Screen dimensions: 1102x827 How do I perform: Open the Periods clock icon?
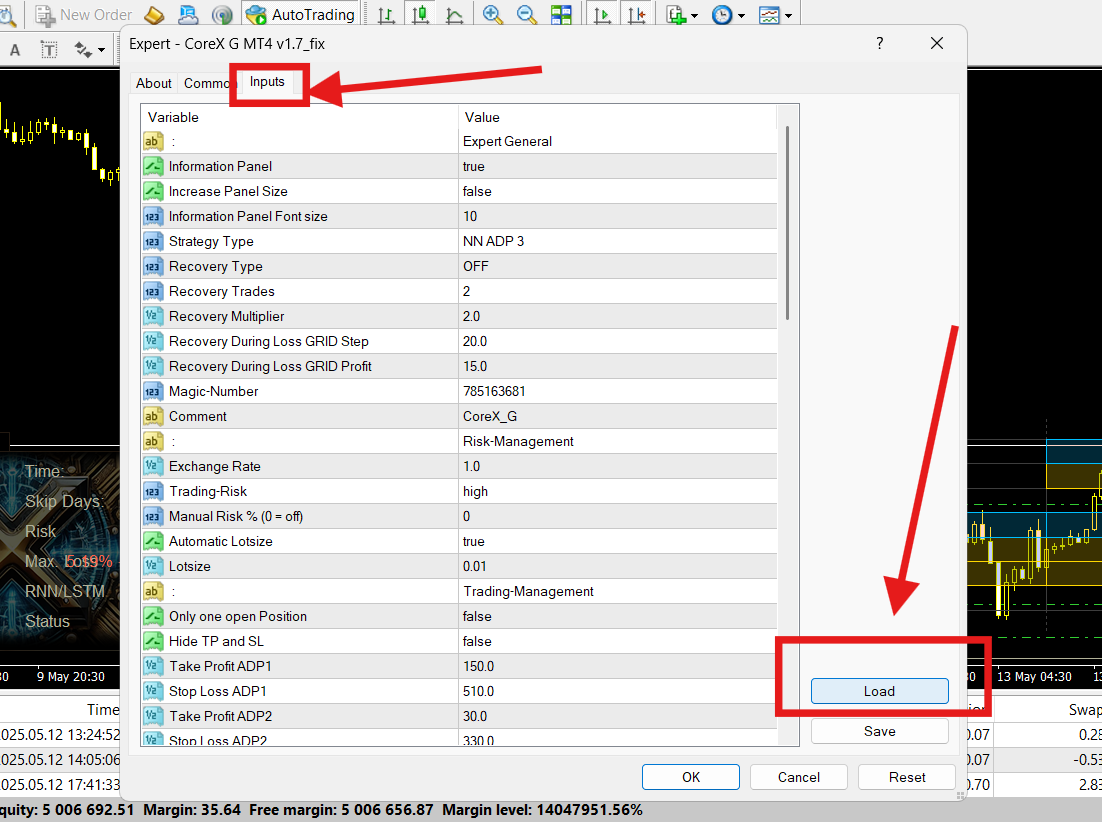(x=722, y=15)
